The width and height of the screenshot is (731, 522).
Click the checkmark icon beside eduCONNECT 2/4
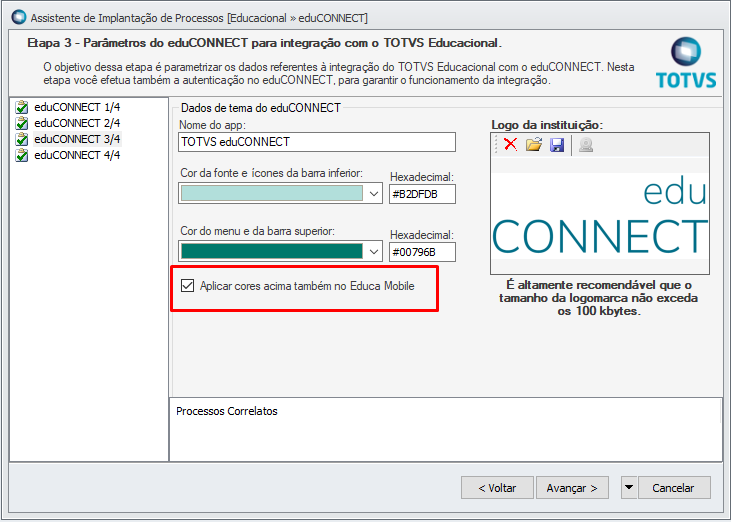tap(21, 123)
